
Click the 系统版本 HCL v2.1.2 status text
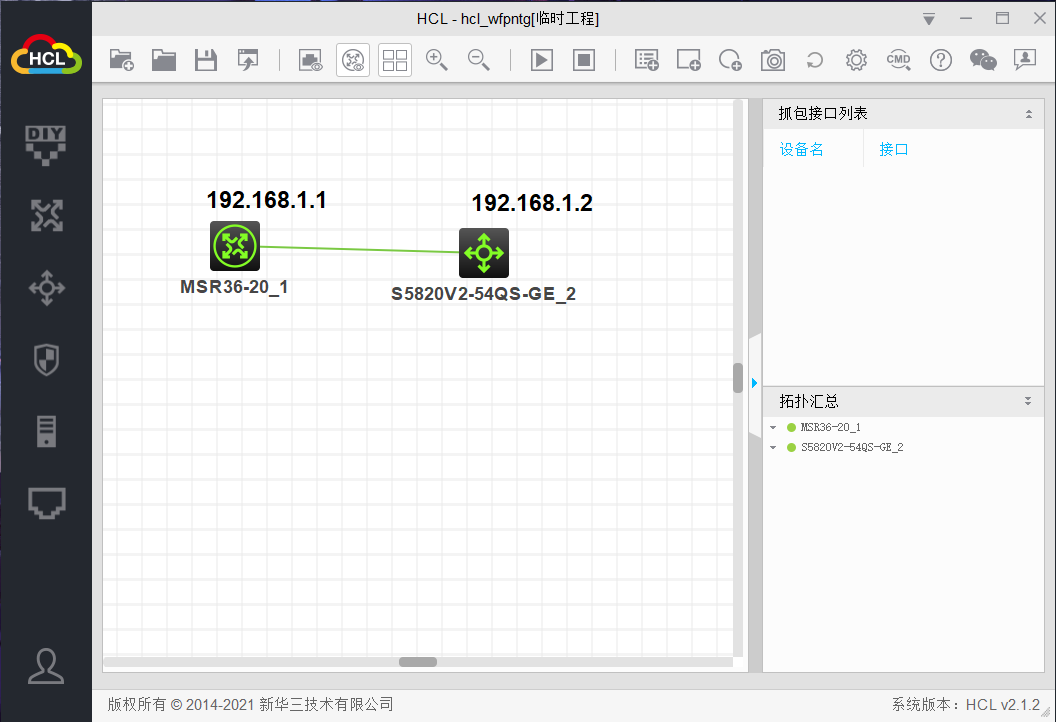pos(966,704)
